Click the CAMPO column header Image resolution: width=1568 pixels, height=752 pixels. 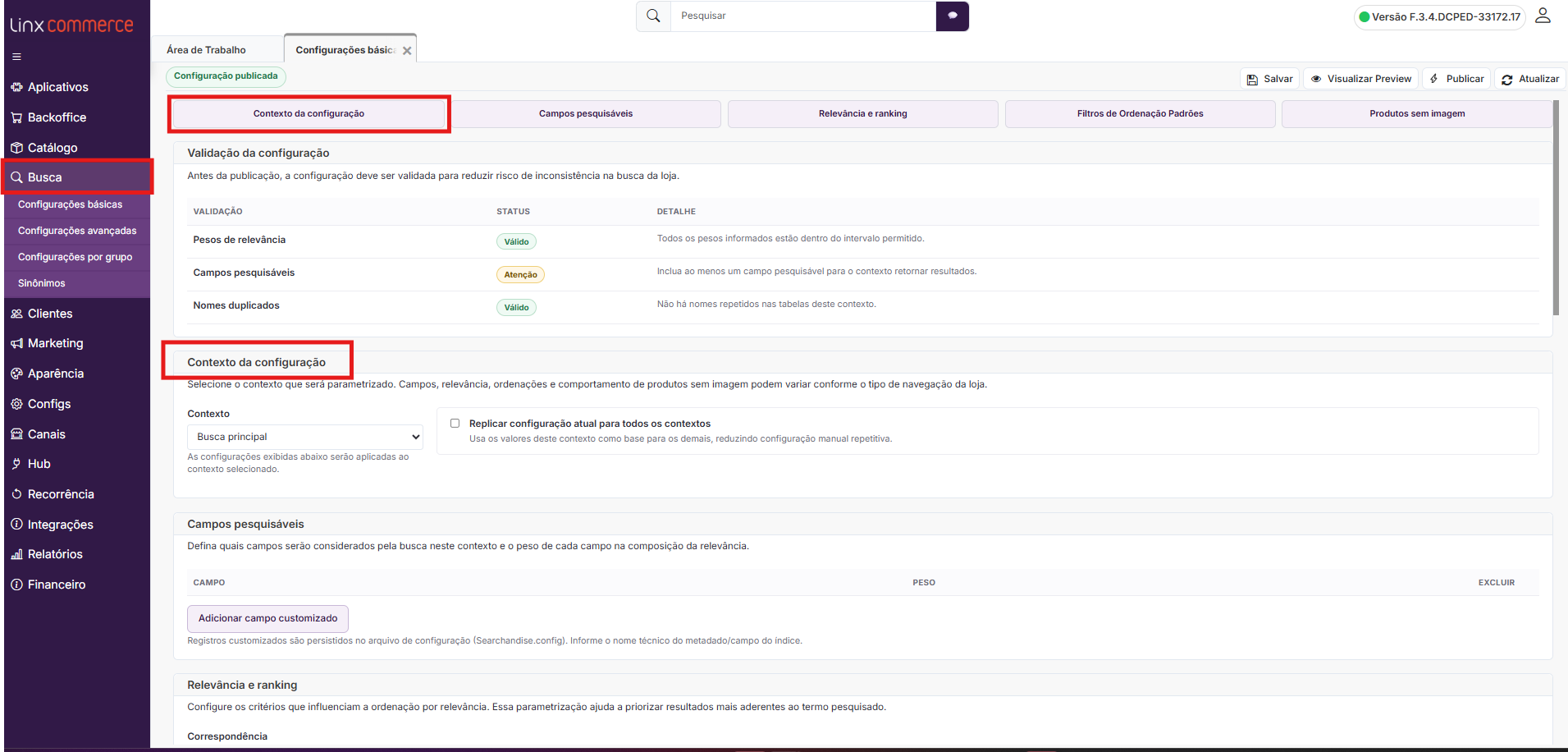[x=209, y=583]
